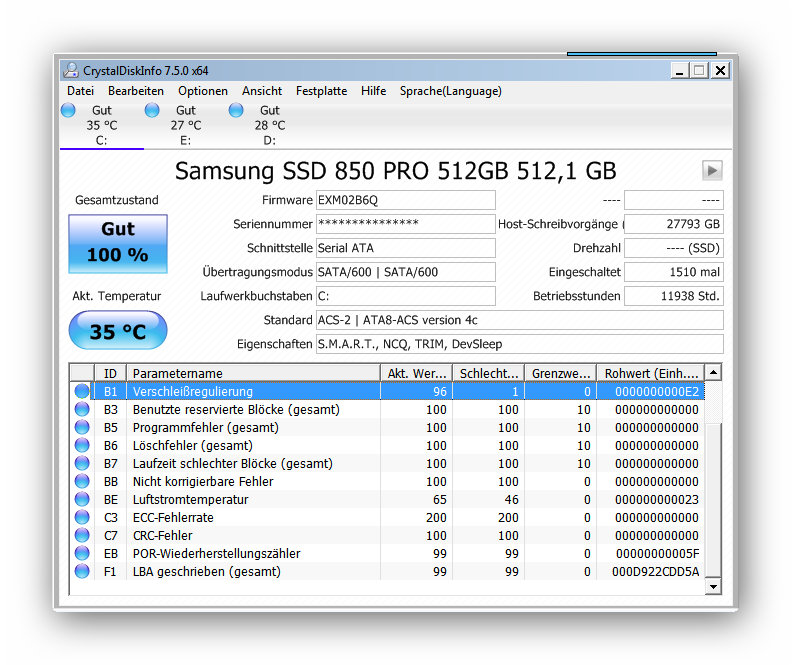792x665 pixels.
Task: Click the Akt. Wer... column header
Action: point(417,373)
